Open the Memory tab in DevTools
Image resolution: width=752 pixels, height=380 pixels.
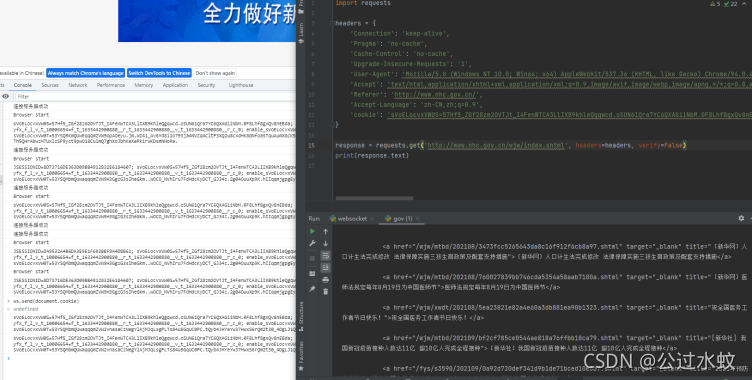[143, 85]
